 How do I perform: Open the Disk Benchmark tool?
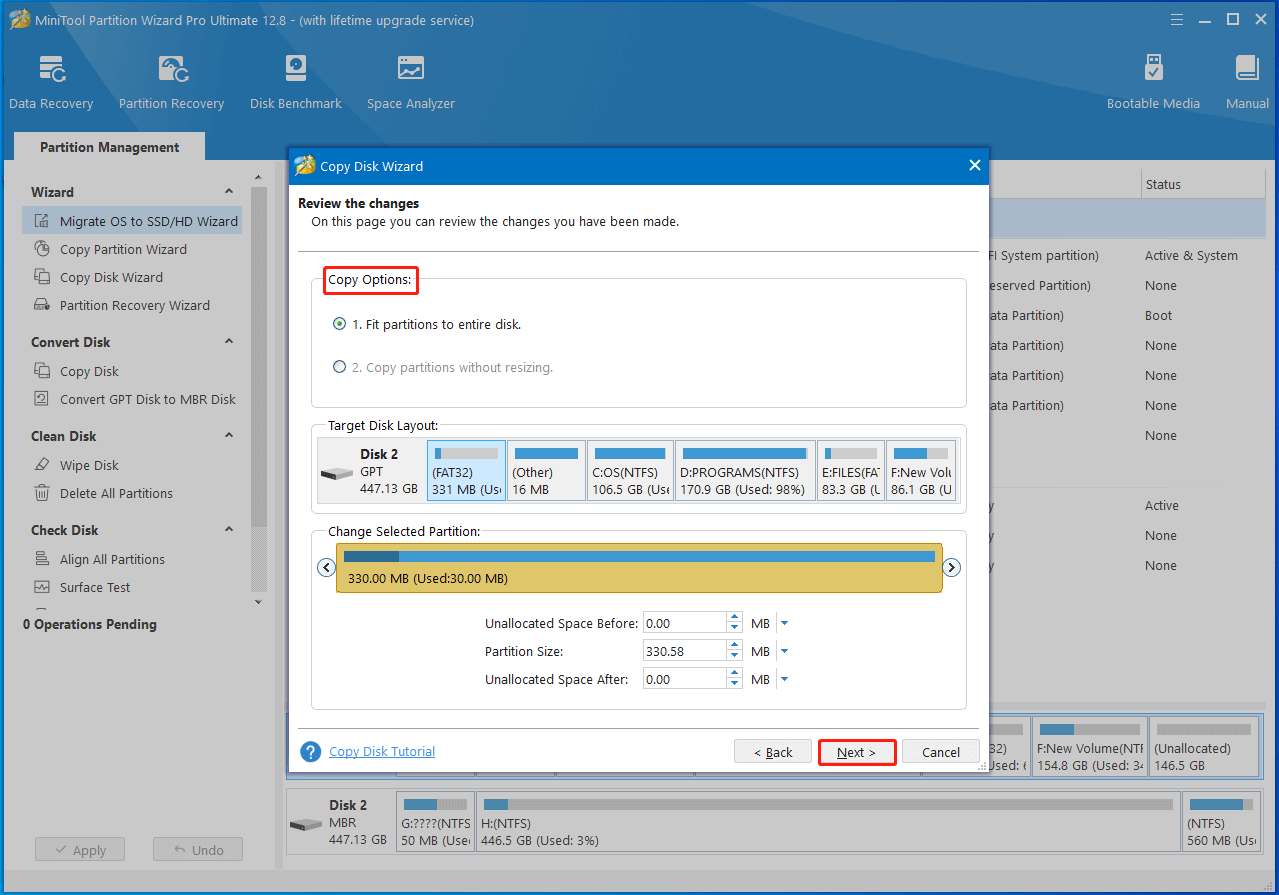[x=295, y=83]
